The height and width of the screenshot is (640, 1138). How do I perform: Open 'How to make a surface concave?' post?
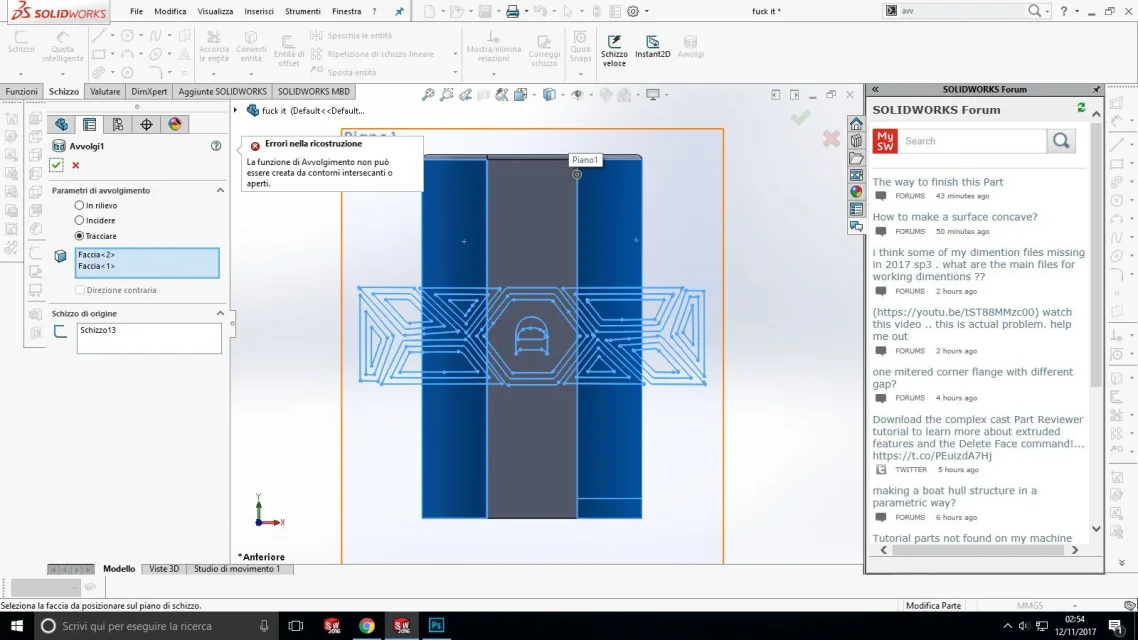pyautogui.click(x=954, y=217)
